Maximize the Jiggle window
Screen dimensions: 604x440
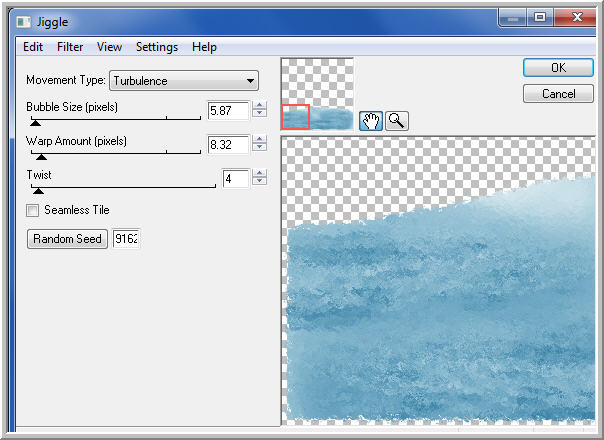(x=540, y=18)
